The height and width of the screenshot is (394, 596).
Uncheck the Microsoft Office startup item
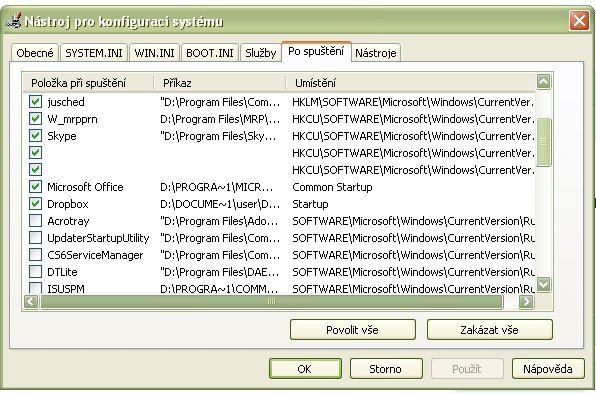coord(35,187)
